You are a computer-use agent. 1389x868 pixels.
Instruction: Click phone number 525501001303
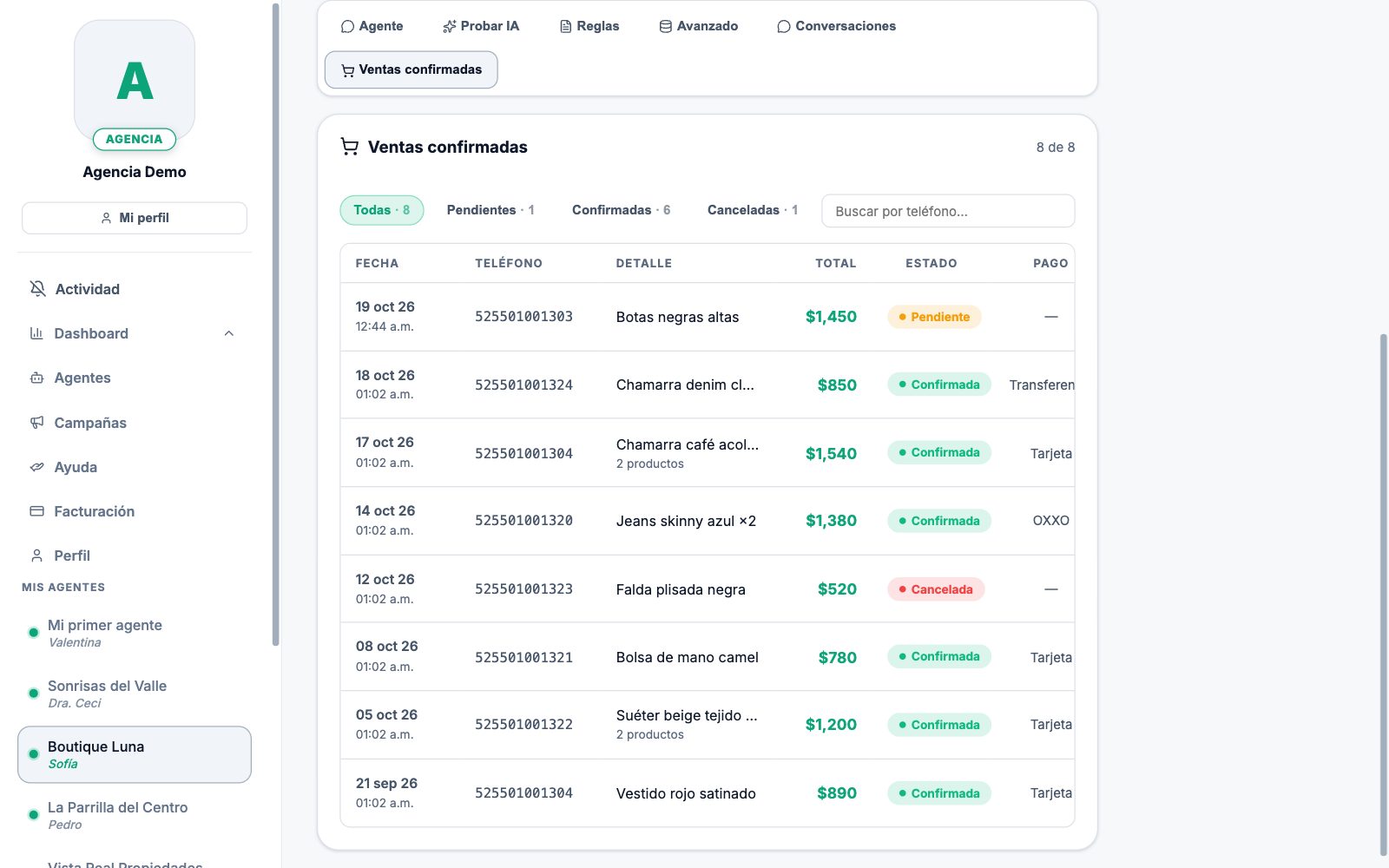523,317
